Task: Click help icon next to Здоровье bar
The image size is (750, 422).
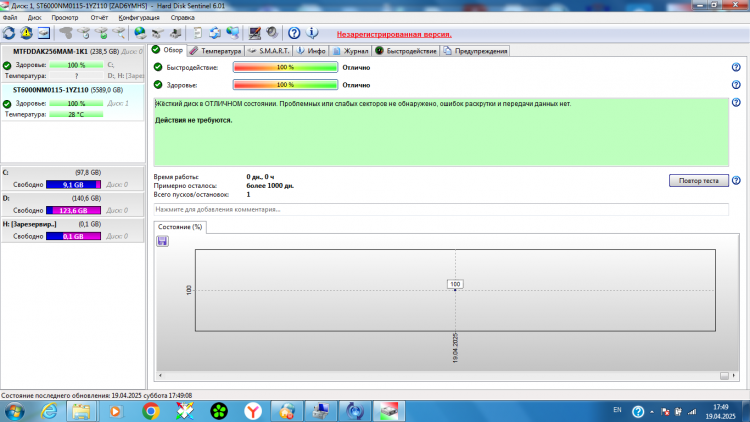Action: click(x=736, y=85)
